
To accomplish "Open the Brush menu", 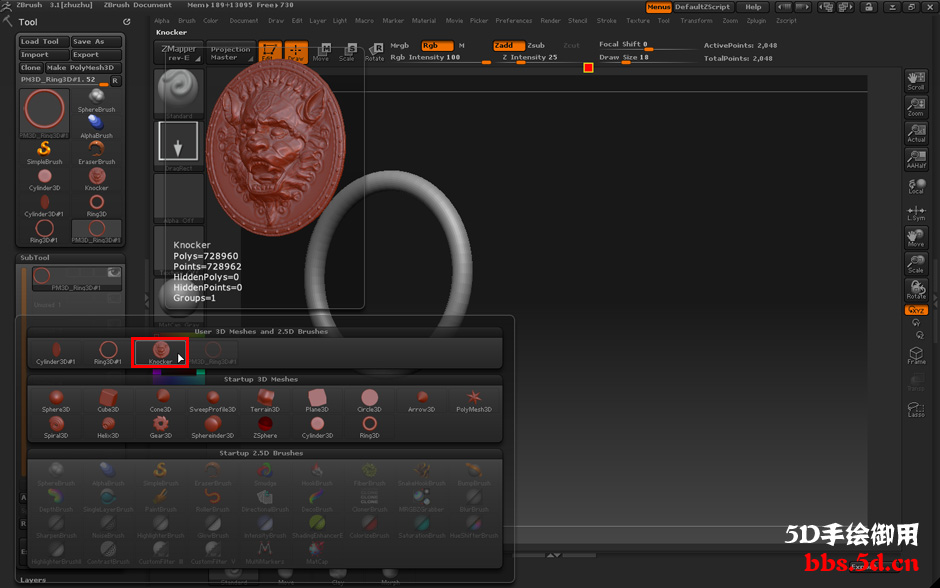I will (x=186, y=20).
